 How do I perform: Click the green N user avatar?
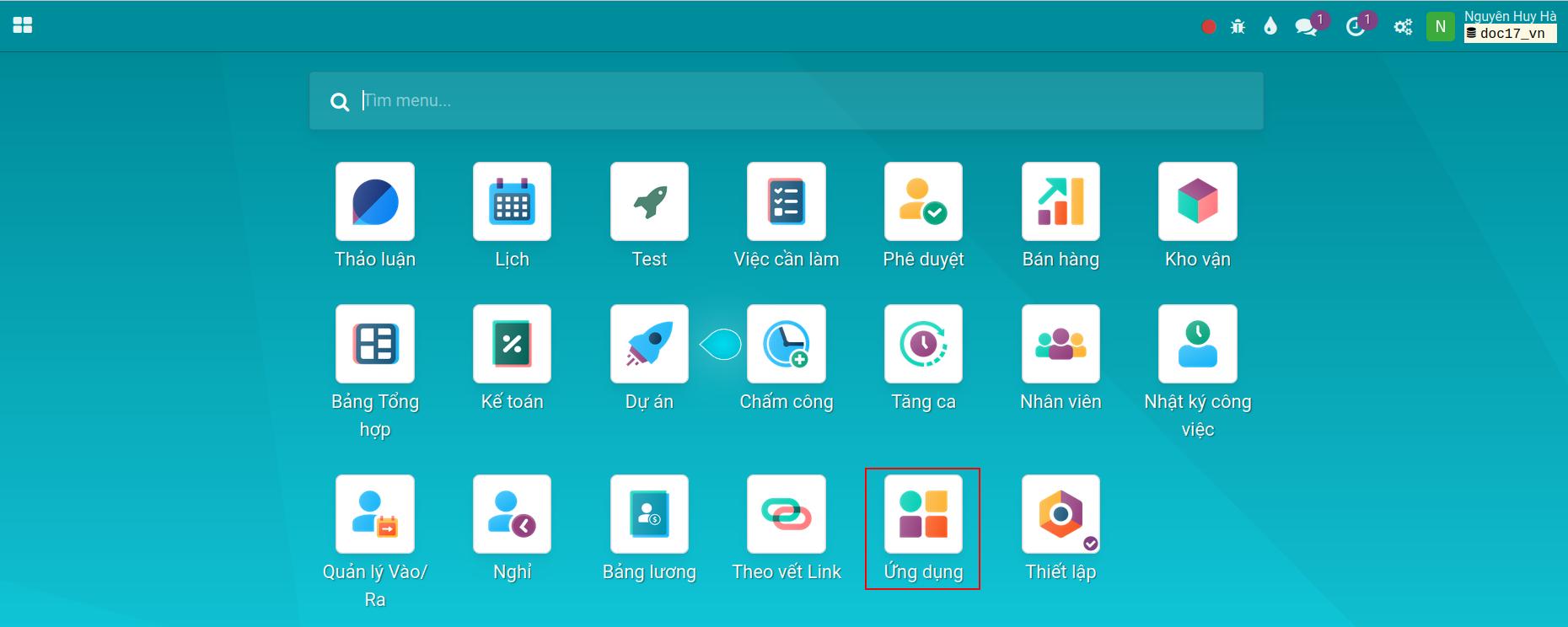tap(1440, 26)
